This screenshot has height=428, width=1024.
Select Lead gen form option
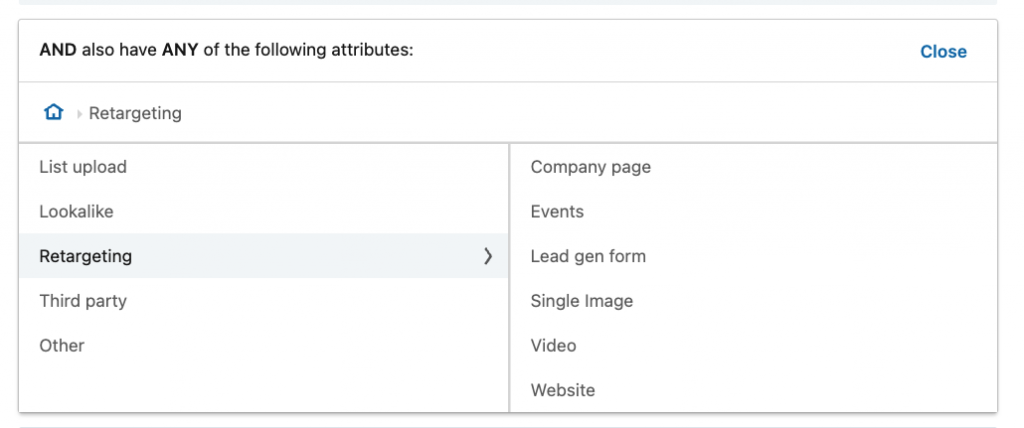(x=754, y=256)
